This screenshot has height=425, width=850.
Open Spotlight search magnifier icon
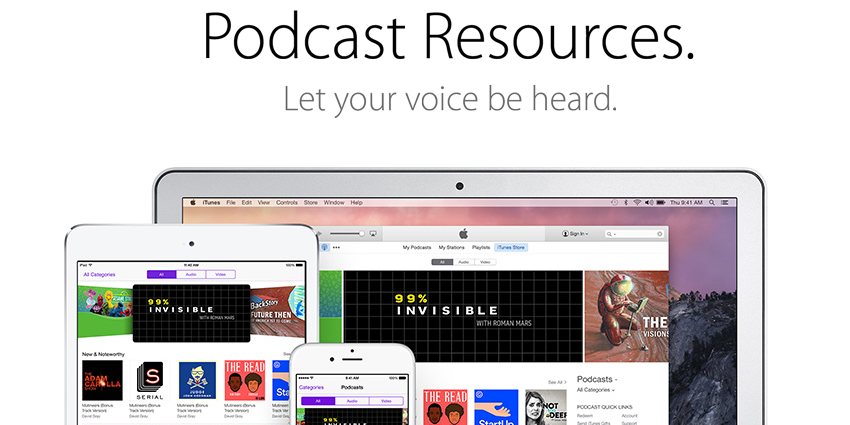[x=712, y=203]
